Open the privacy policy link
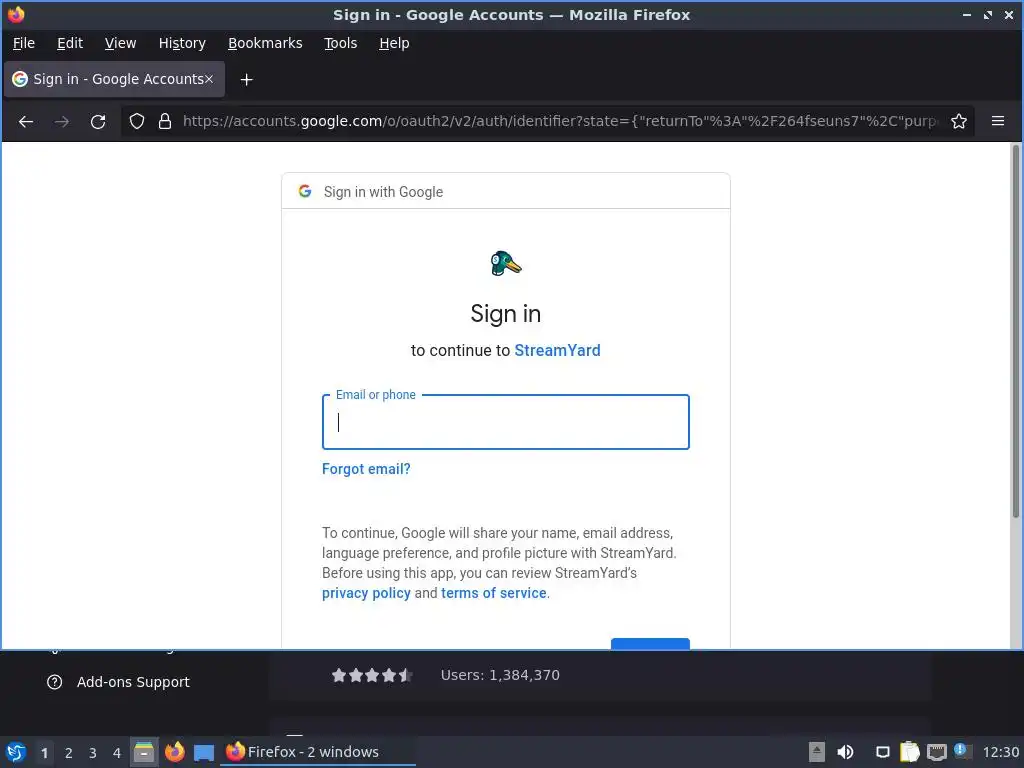This screenshot has height=768, width=1024. click(x=366, y=593)
